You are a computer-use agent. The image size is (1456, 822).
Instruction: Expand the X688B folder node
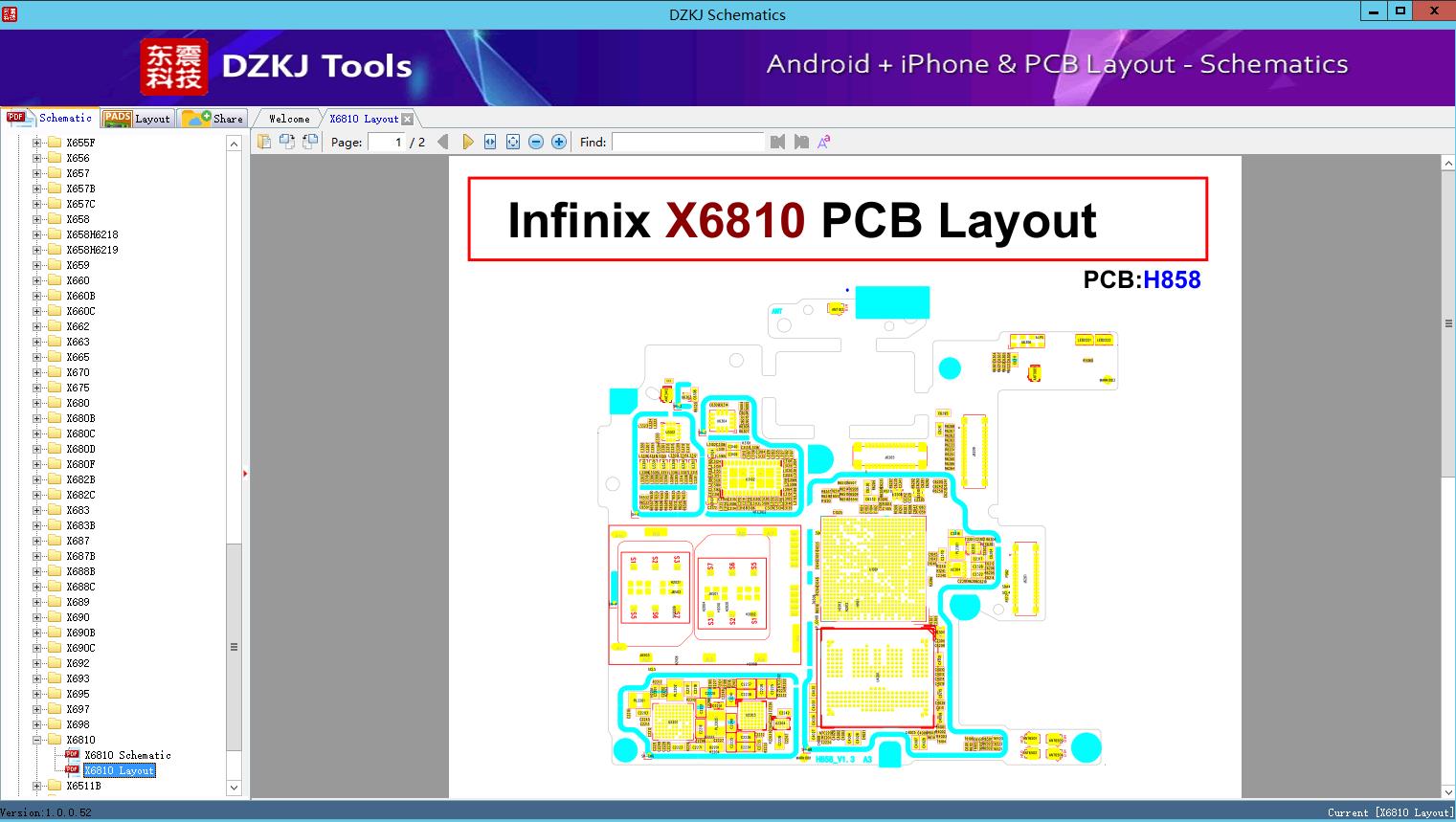coord(37,571)
